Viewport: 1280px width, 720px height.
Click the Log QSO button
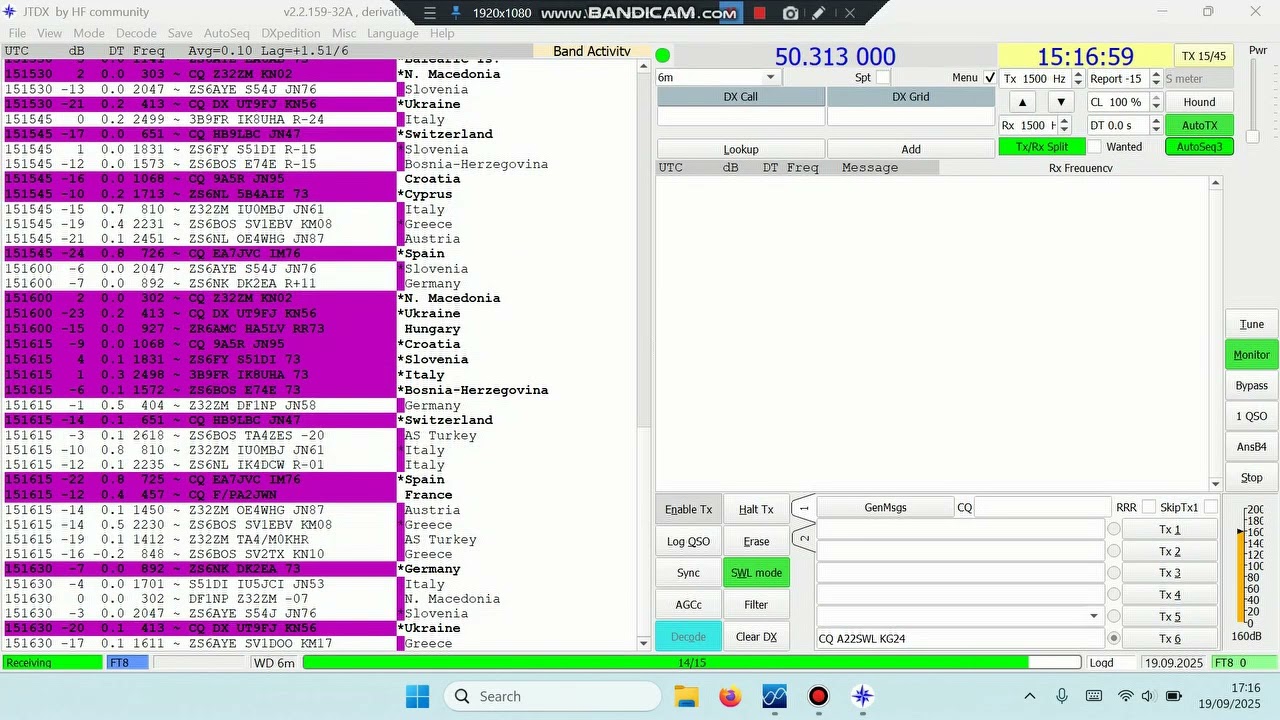tap(688, 541)
